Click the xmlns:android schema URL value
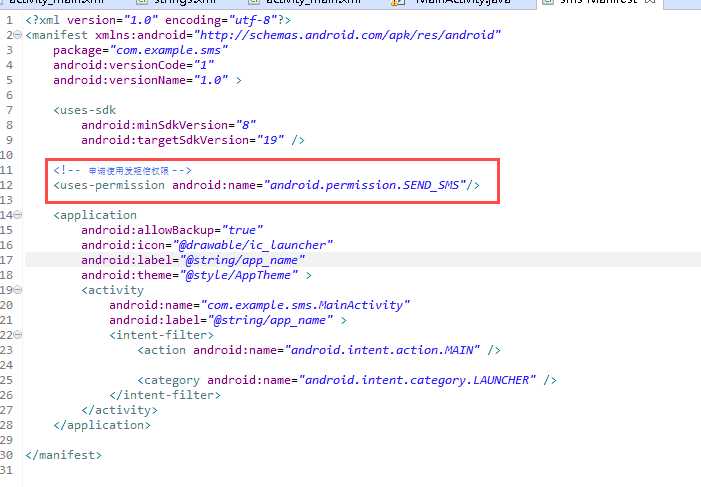 click(x=347, y=35)
